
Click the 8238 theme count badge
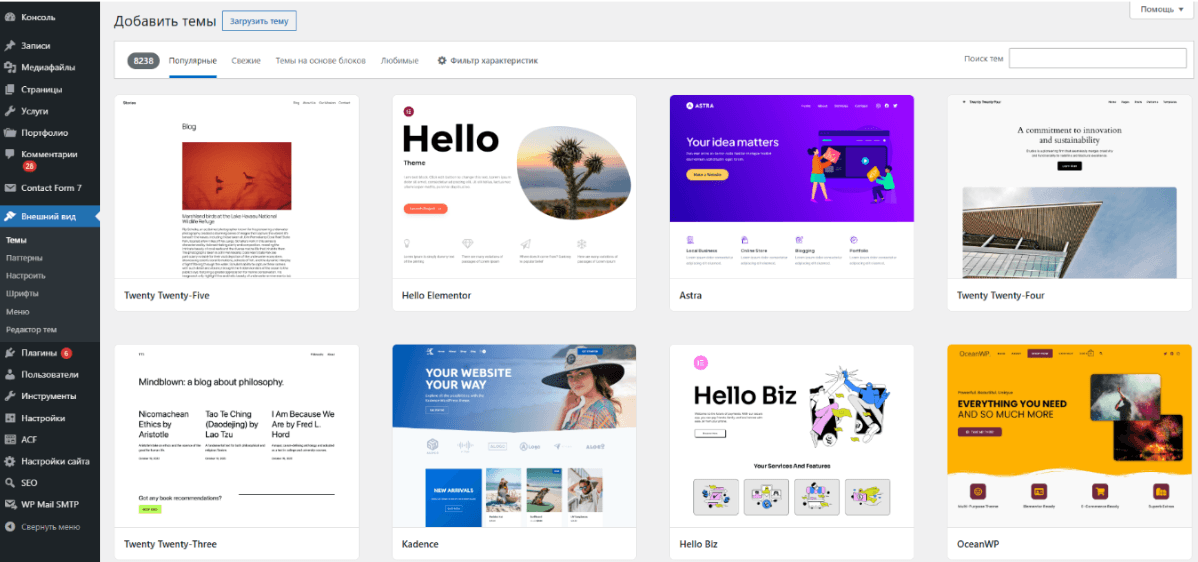(x=143, y=61)
